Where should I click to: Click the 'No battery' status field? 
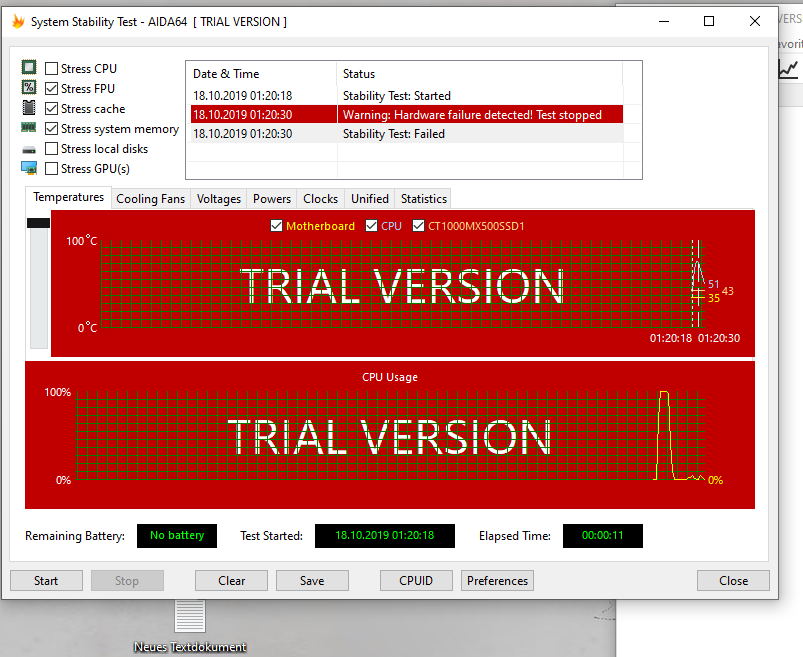(177, 536)
